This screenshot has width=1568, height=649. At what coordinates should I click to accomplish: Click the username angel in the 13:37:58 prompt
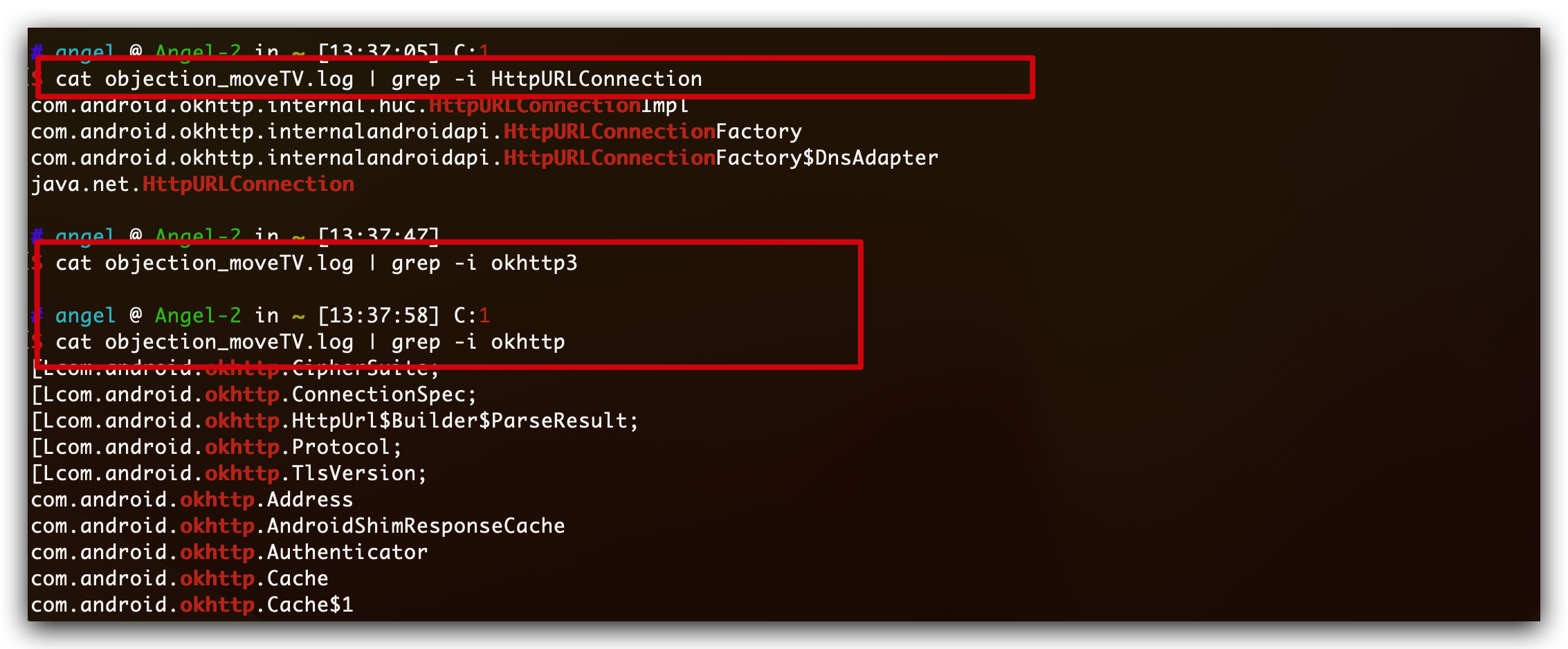tap(85, 316)
